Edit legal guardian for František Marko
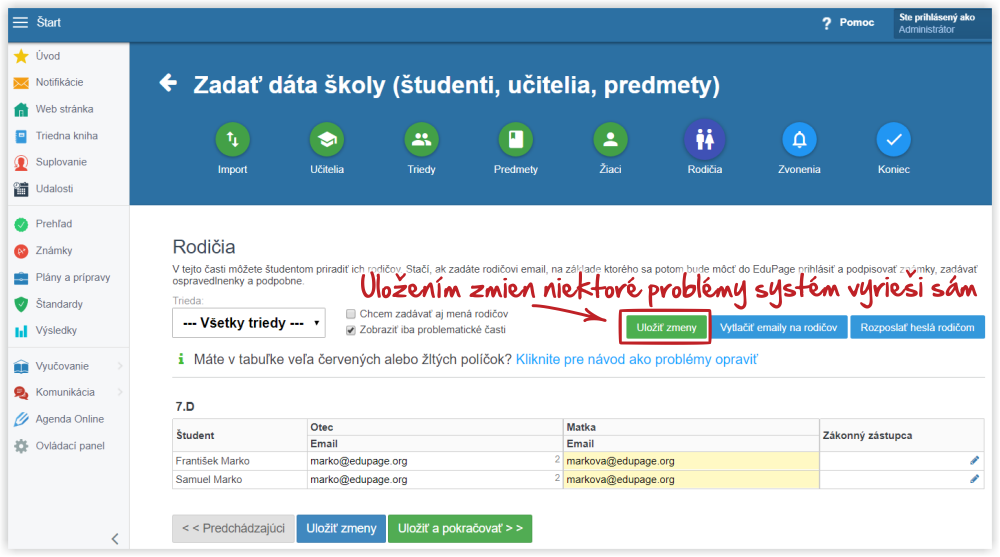This screenshot has width=1000, height=557. point(975,461)
